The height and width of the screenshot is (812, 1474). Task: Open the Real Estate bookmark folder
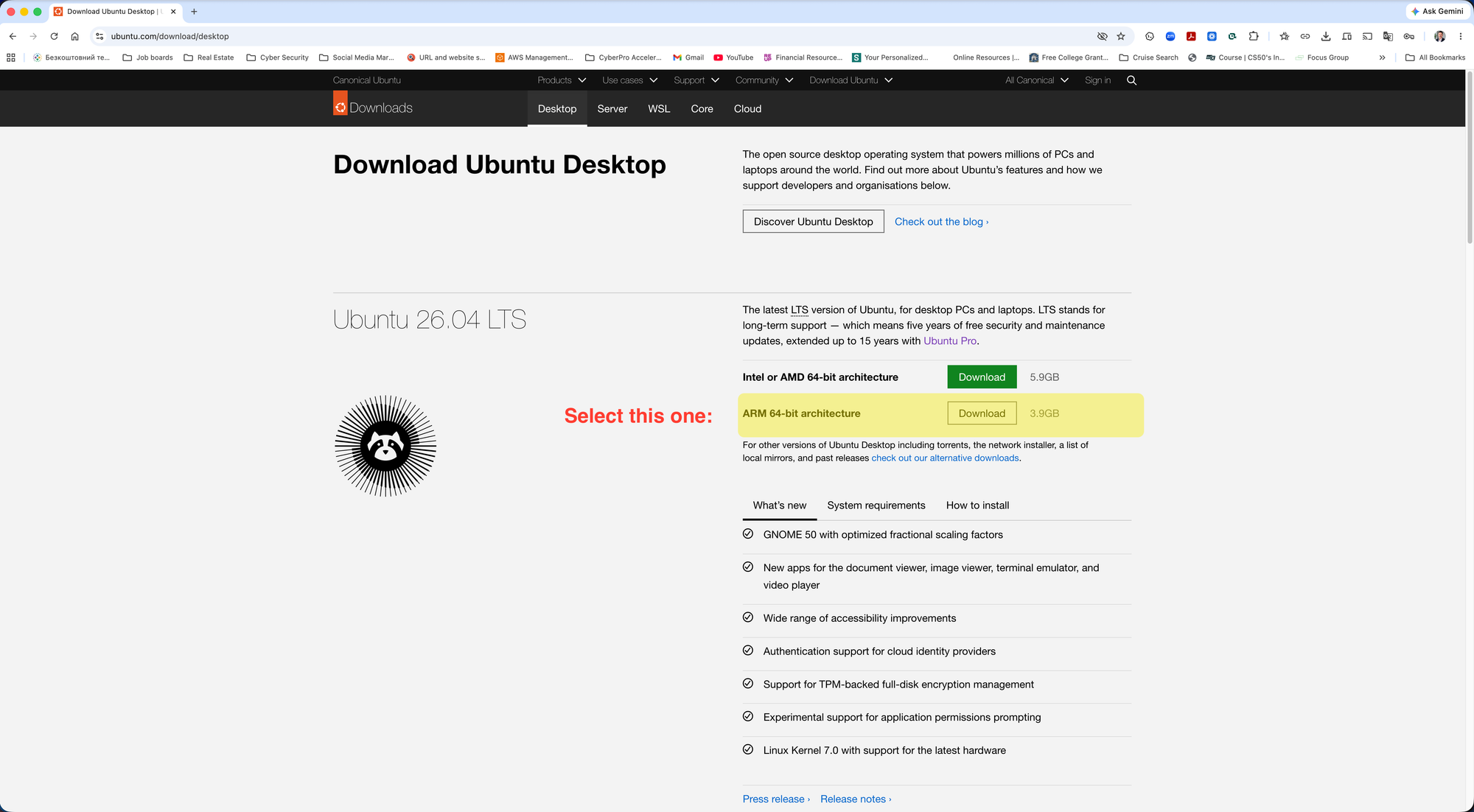[209, 57]
